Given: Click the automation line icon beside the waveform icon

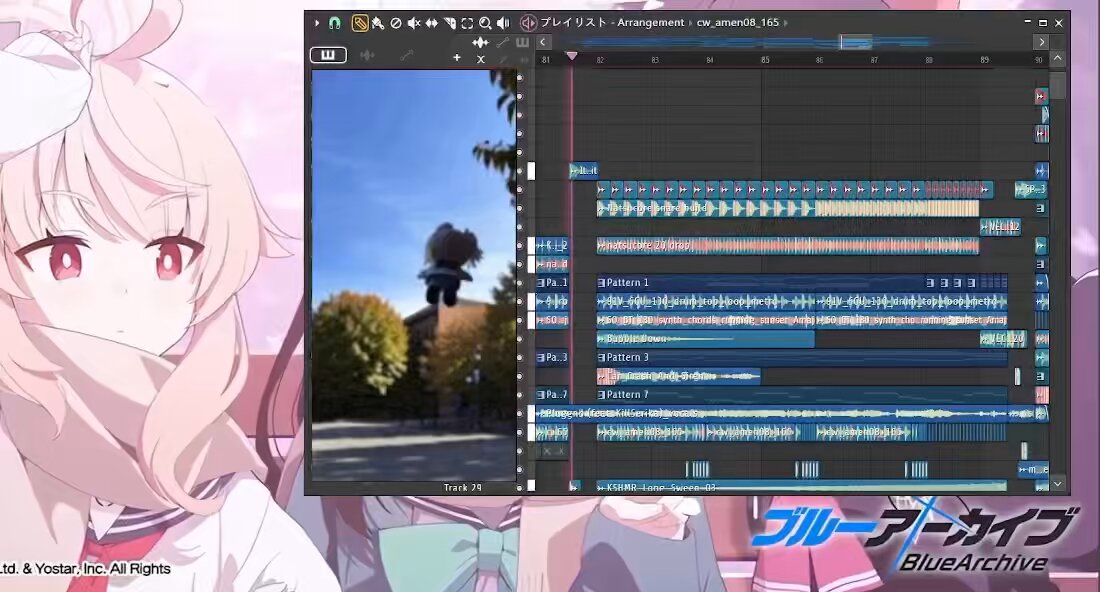Looking at the screenshot, I should point(502,43).
